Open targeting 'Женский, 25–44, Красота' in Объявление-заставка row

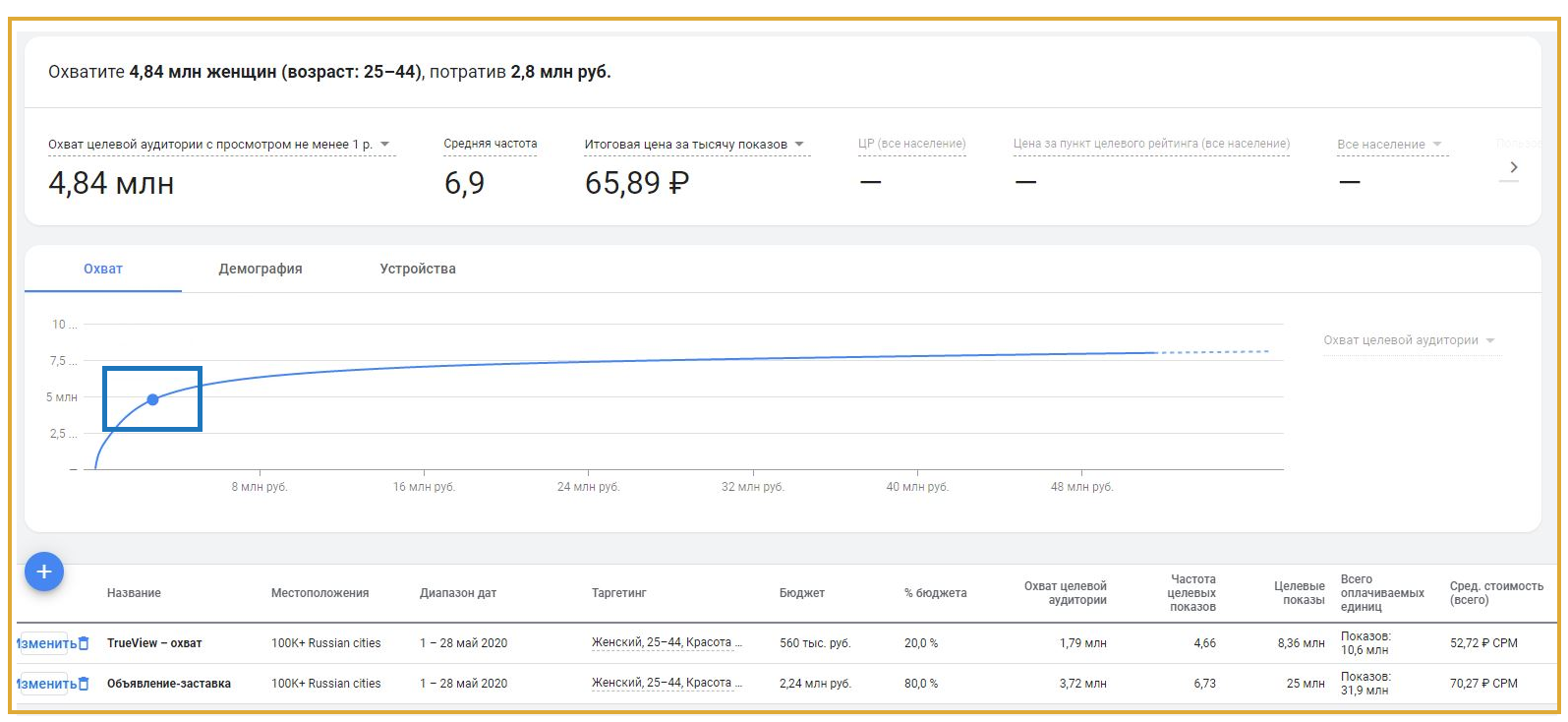667,684
